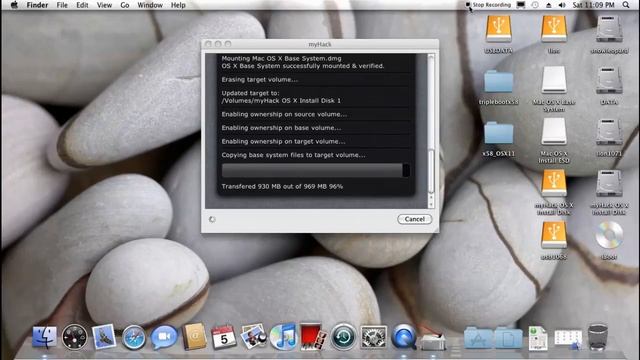640x360 pixels.
Task: Open the Applications folder stack in Dock
Action: tap(478, 338)
